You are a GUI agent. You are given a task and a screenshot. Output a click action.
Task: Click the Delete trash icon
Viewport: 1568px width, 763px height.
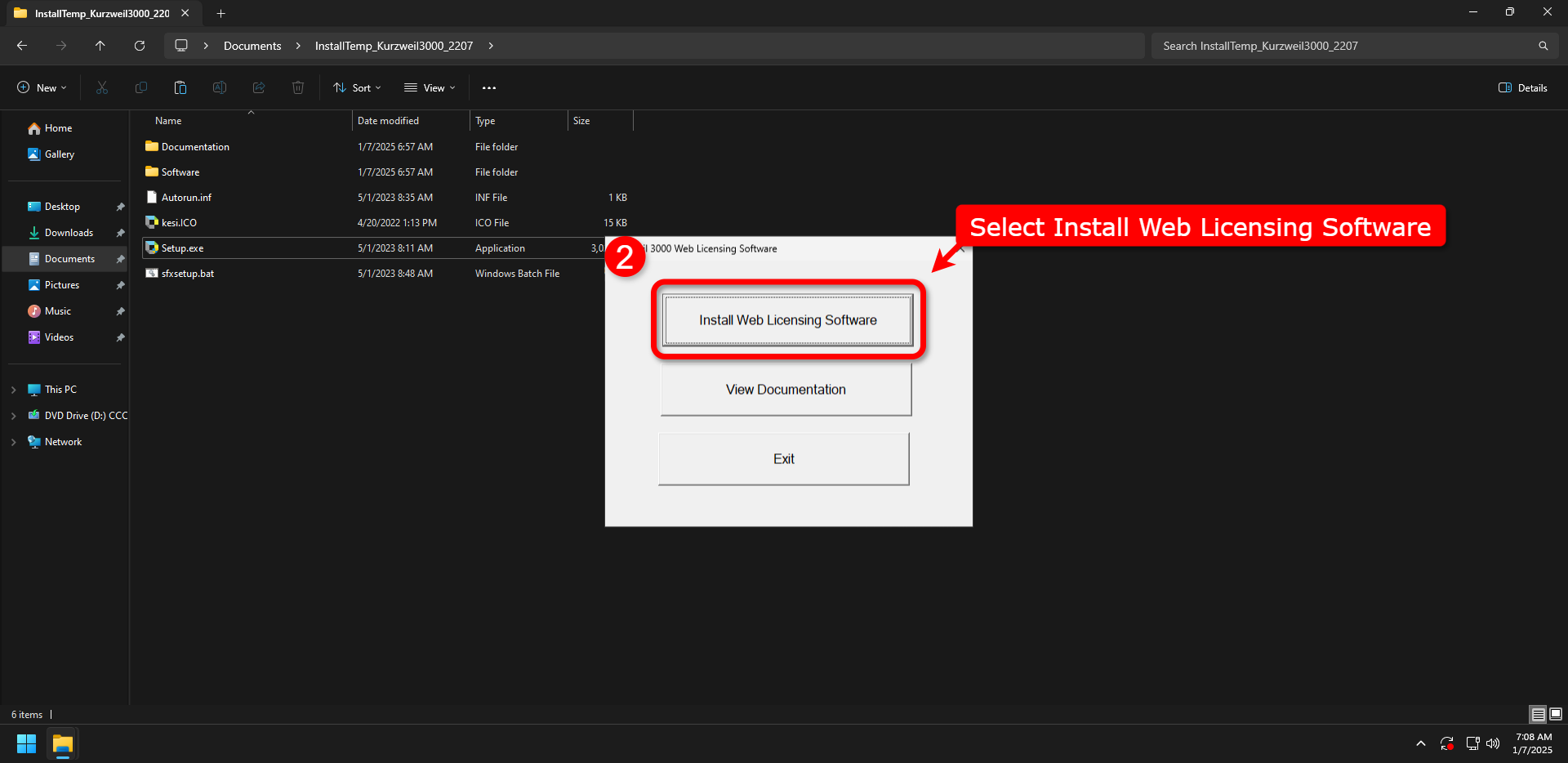(298, 88)
